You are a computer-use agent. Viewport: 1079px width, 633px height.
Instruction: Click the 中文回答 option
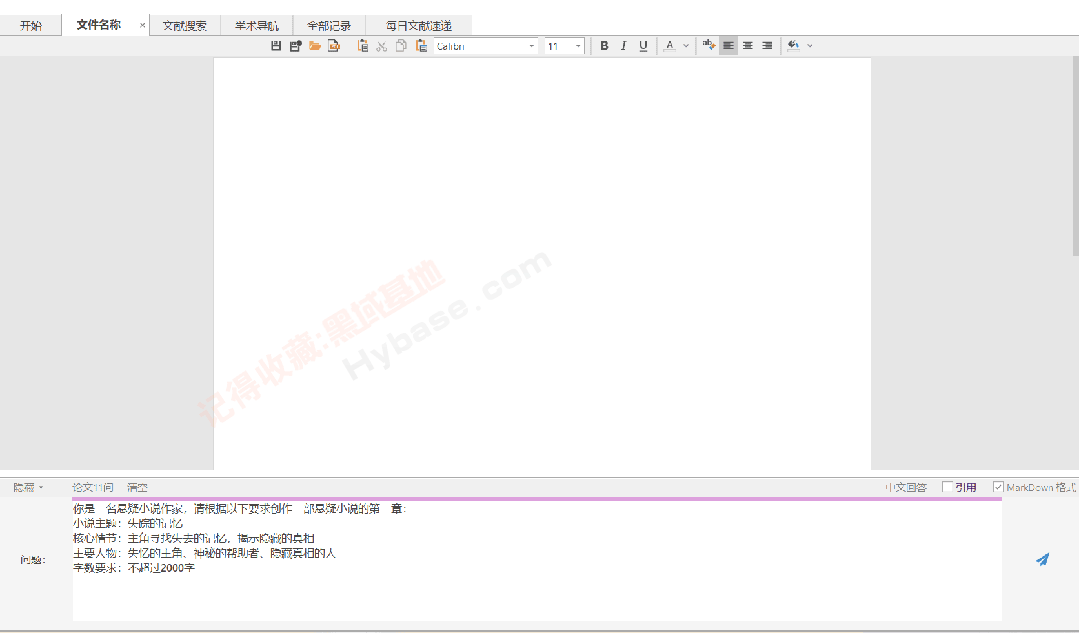pos(906,487)
